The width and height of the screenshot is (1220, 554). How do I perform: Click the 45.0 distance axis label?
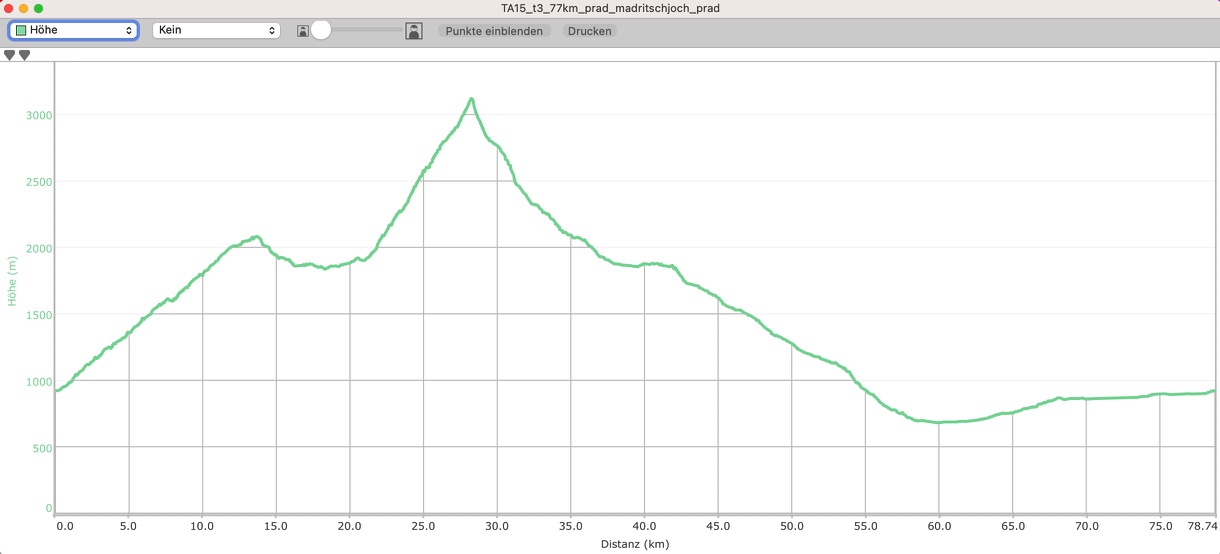pos(718,525)
